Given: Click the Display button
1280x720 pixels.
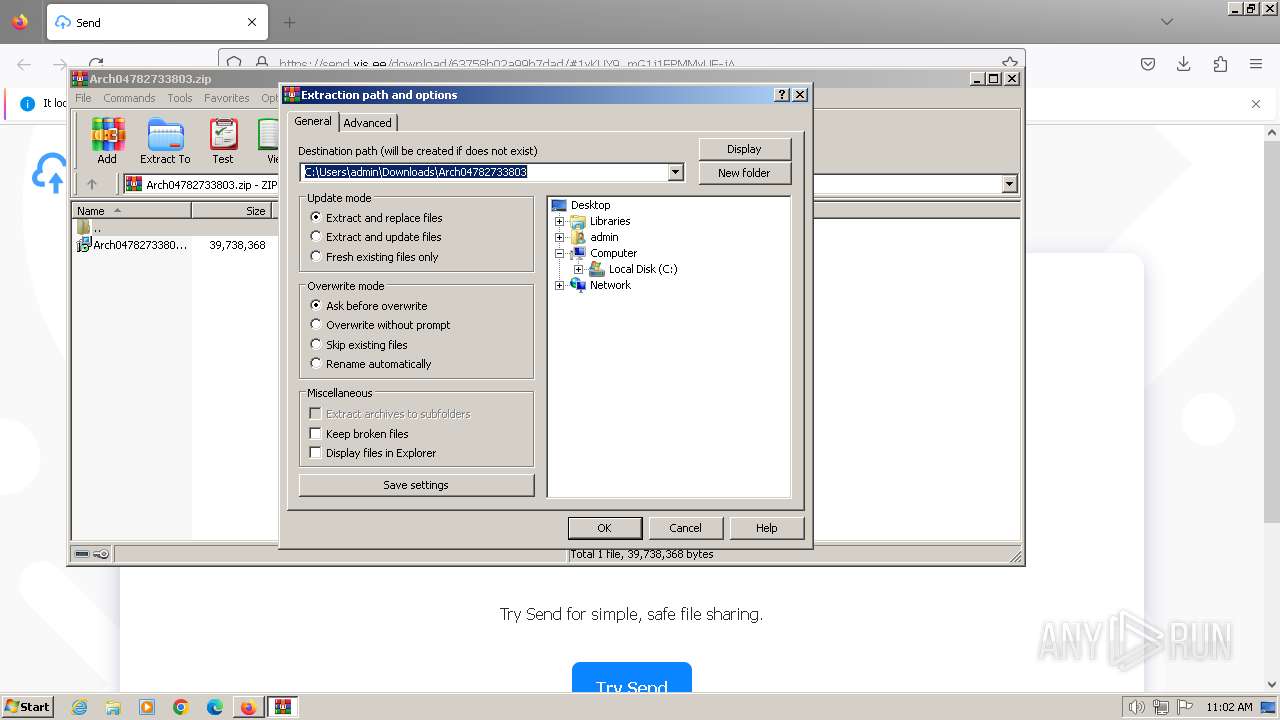Looking at the screenshot, I should (744, 149).
